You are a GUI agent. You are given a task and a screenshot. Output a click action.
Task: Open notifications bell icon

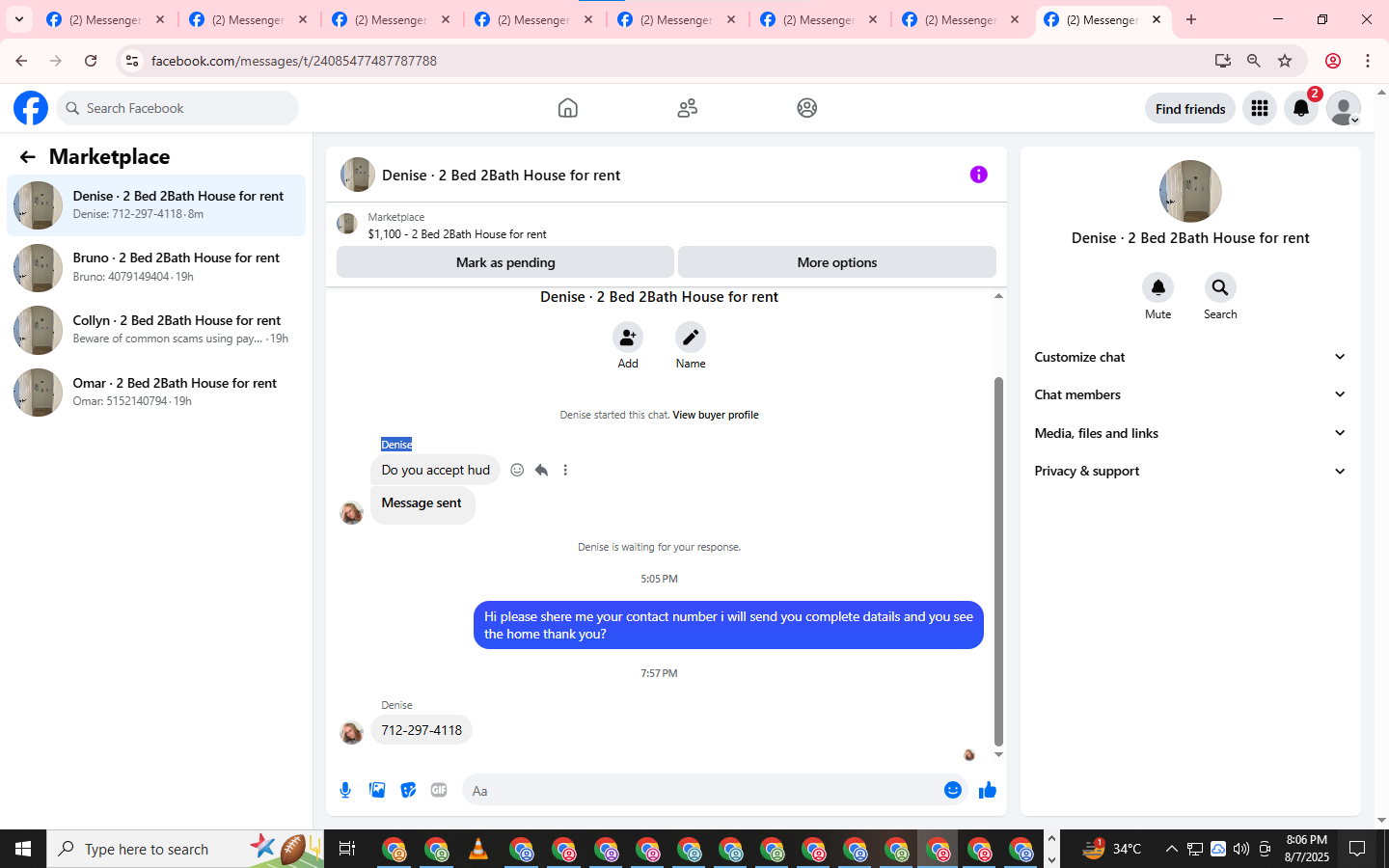coord(1301,108)
